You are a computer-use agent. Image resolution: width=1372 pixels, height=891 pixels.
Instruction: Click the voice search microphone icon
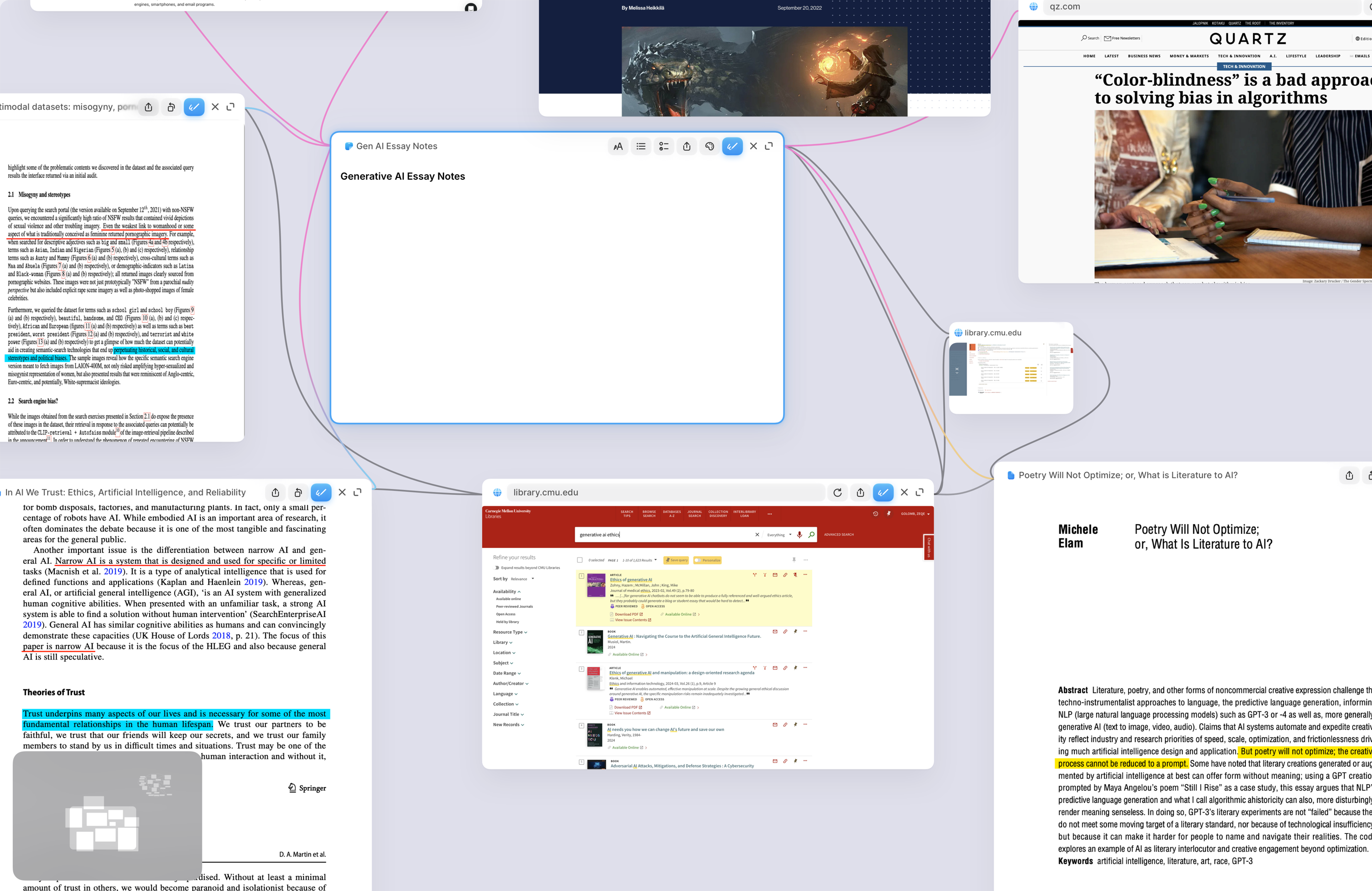[x=799, y=535]
